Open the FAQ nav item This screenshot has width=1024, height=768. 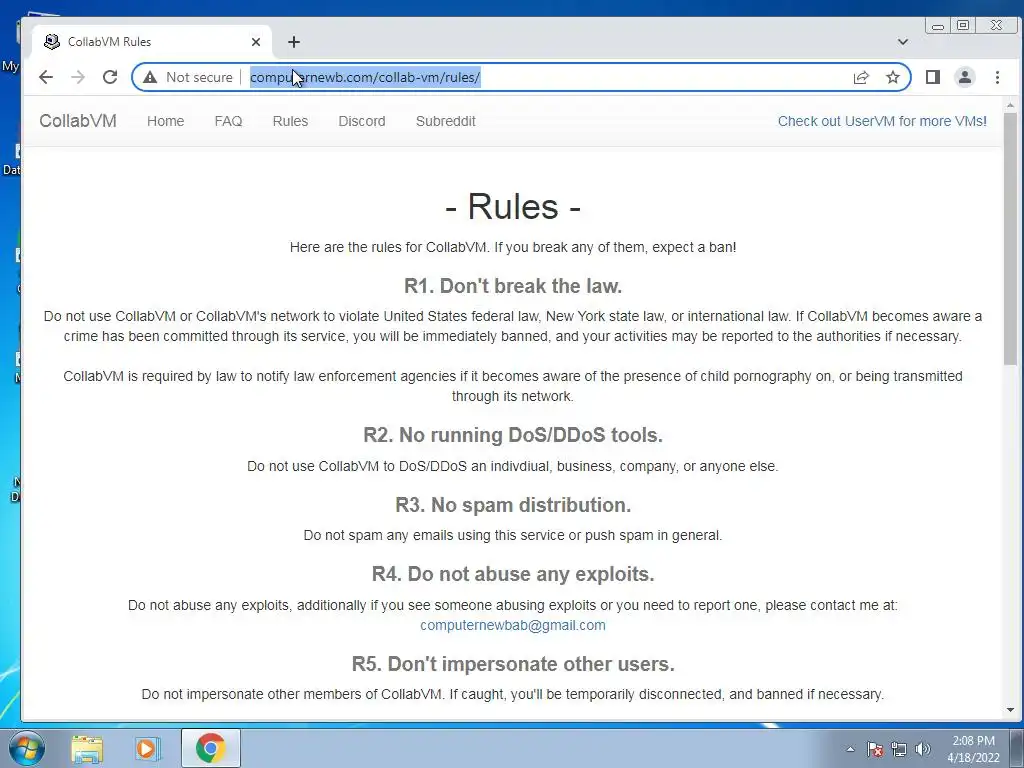tap(228, 121)
